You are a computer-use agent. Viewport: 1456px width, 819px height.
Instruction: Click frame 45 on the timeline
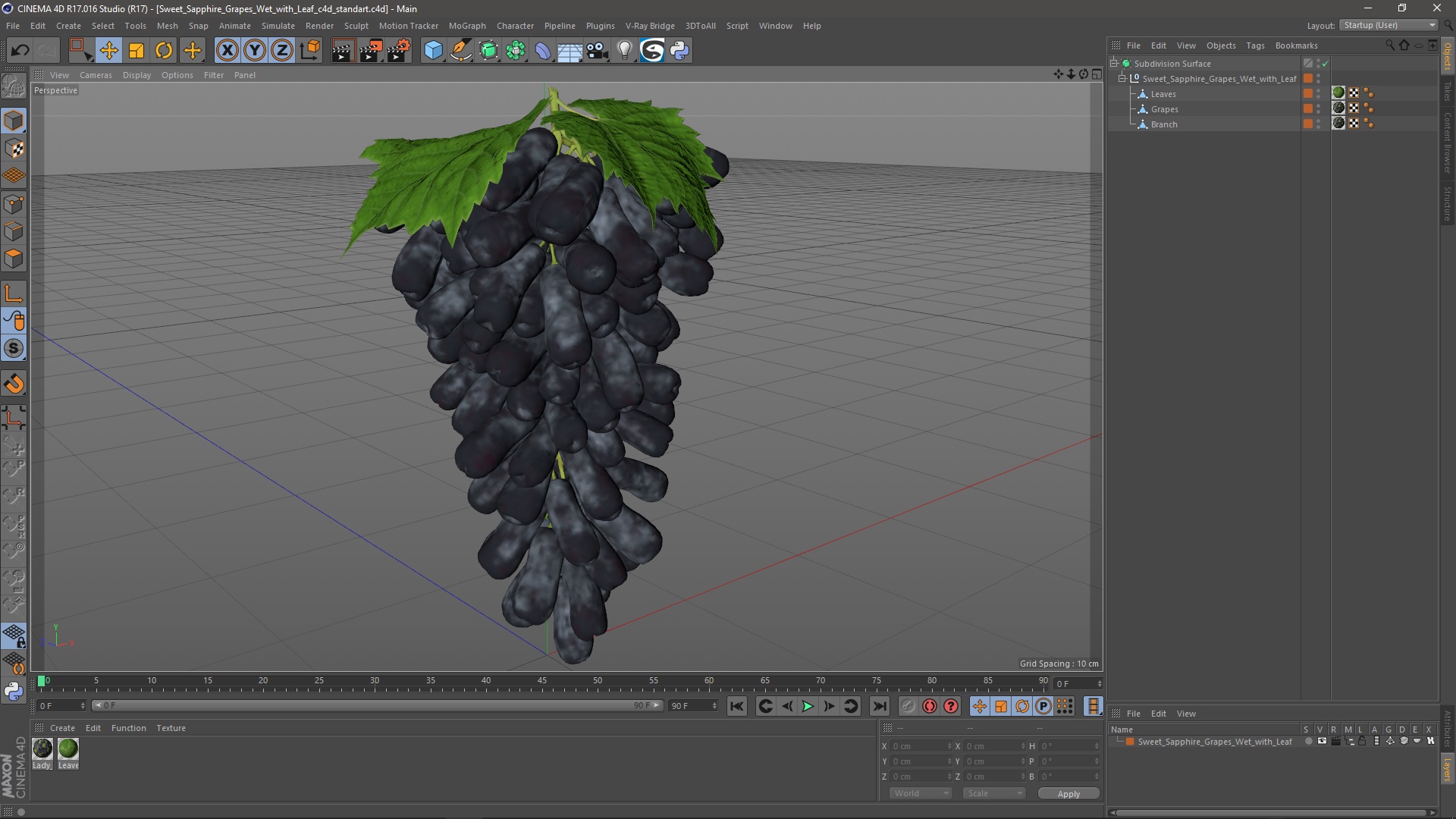click(x=541, y=682)
